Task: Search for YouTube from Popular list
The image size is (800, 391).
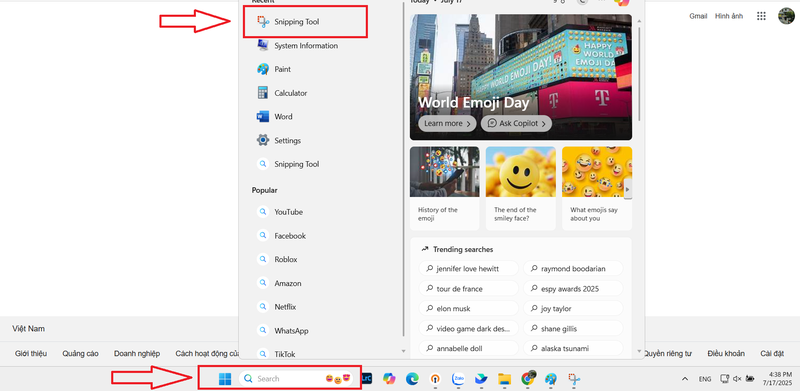Action: (280, 212)
